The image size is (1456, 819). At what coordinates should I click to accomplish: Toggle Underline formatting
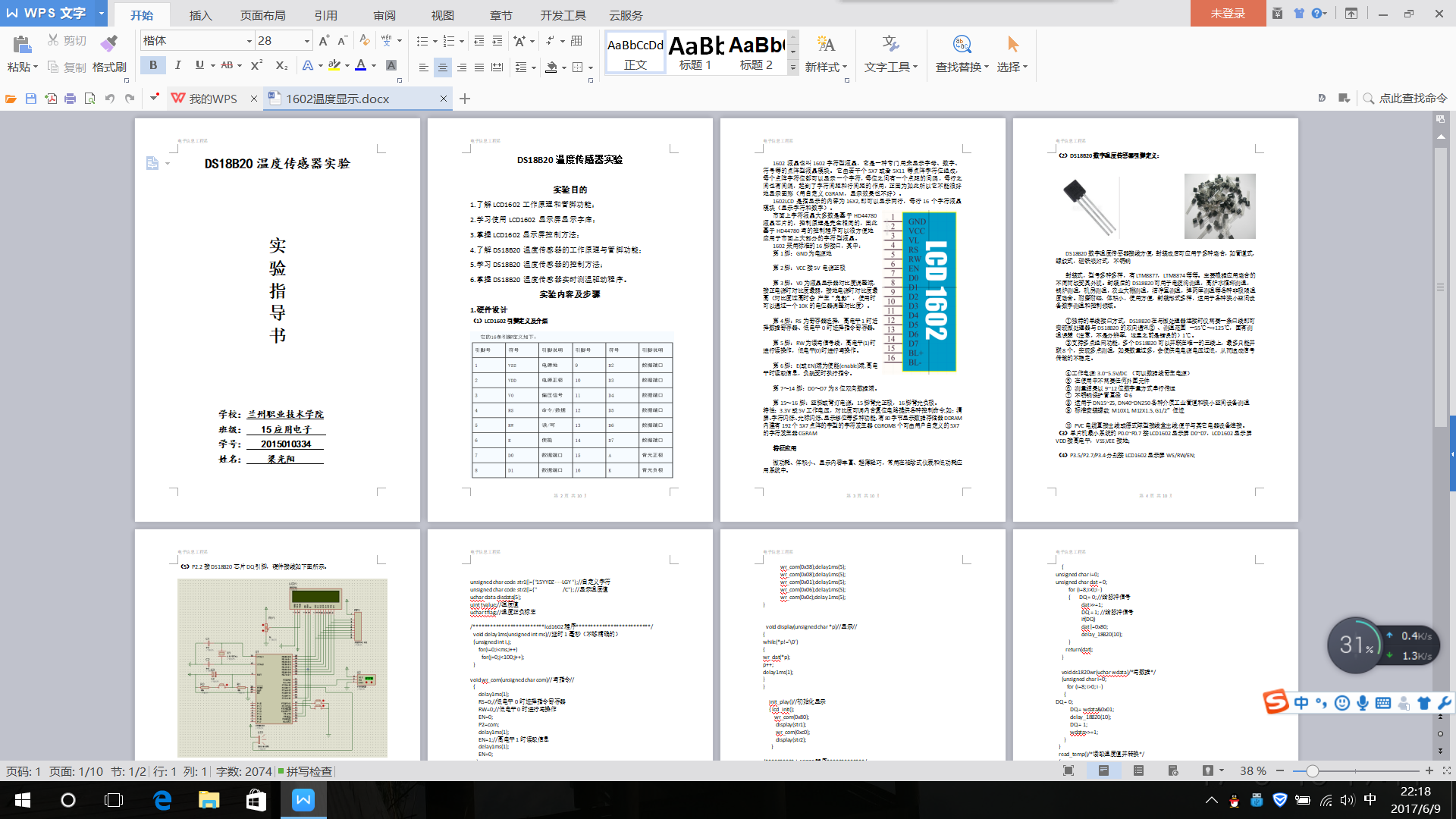coord(199,66)
